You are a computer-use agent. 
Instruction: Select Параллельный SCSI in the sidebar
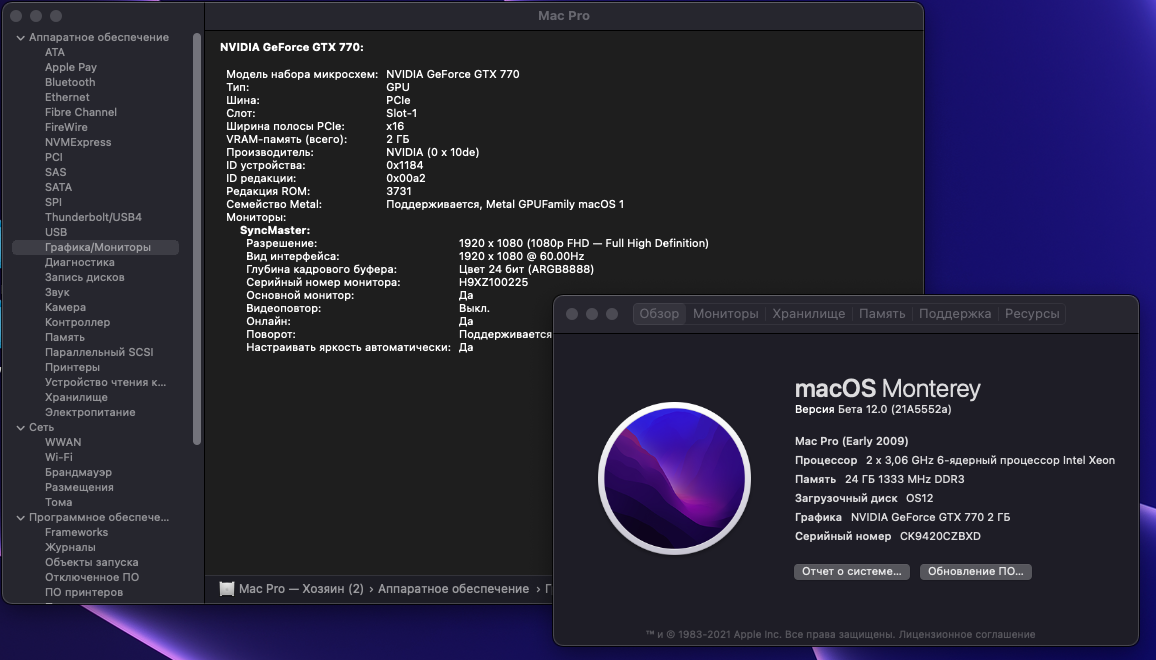[x=99, y=352]
